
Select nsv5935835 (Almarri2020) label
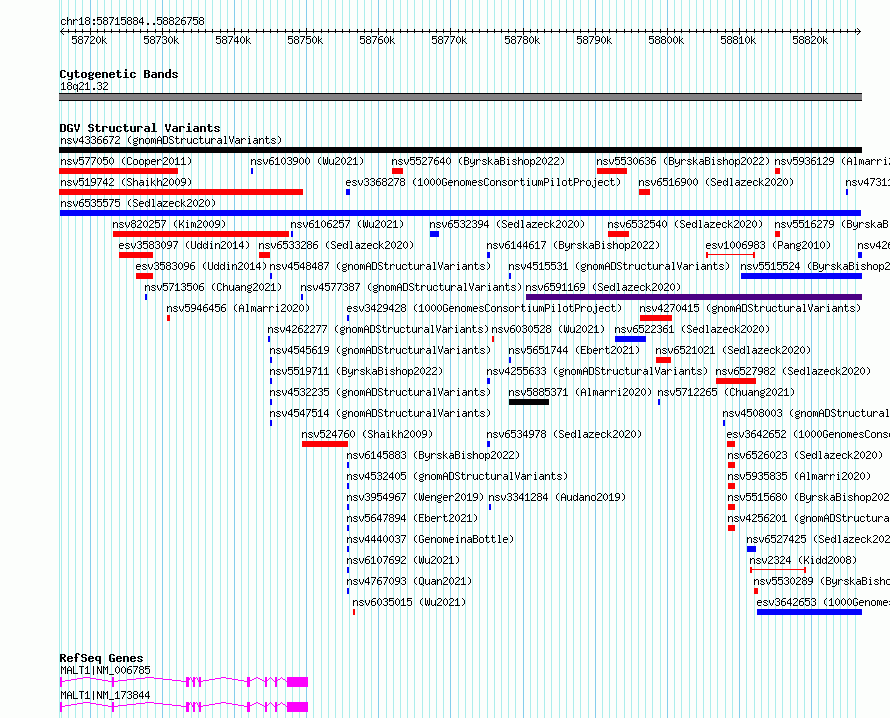tap(799, 476)
